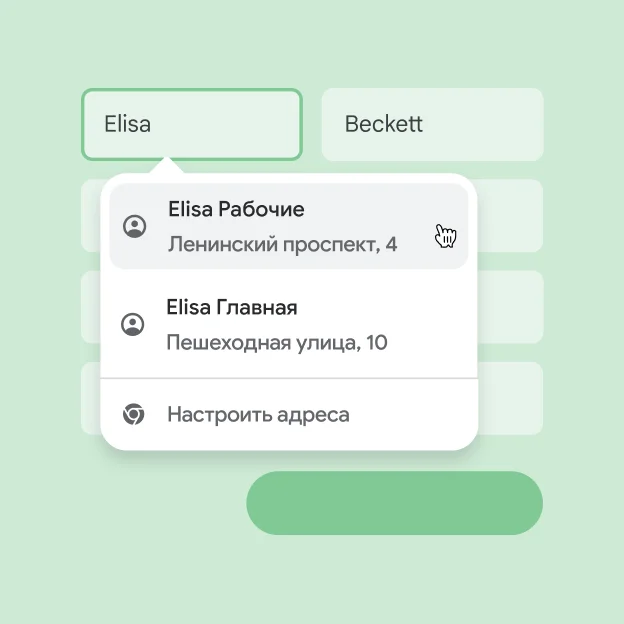The image size is (624, 624).
Task: Select the "Elisa Рабочие" suggestion title
Action: pos(236,210)
